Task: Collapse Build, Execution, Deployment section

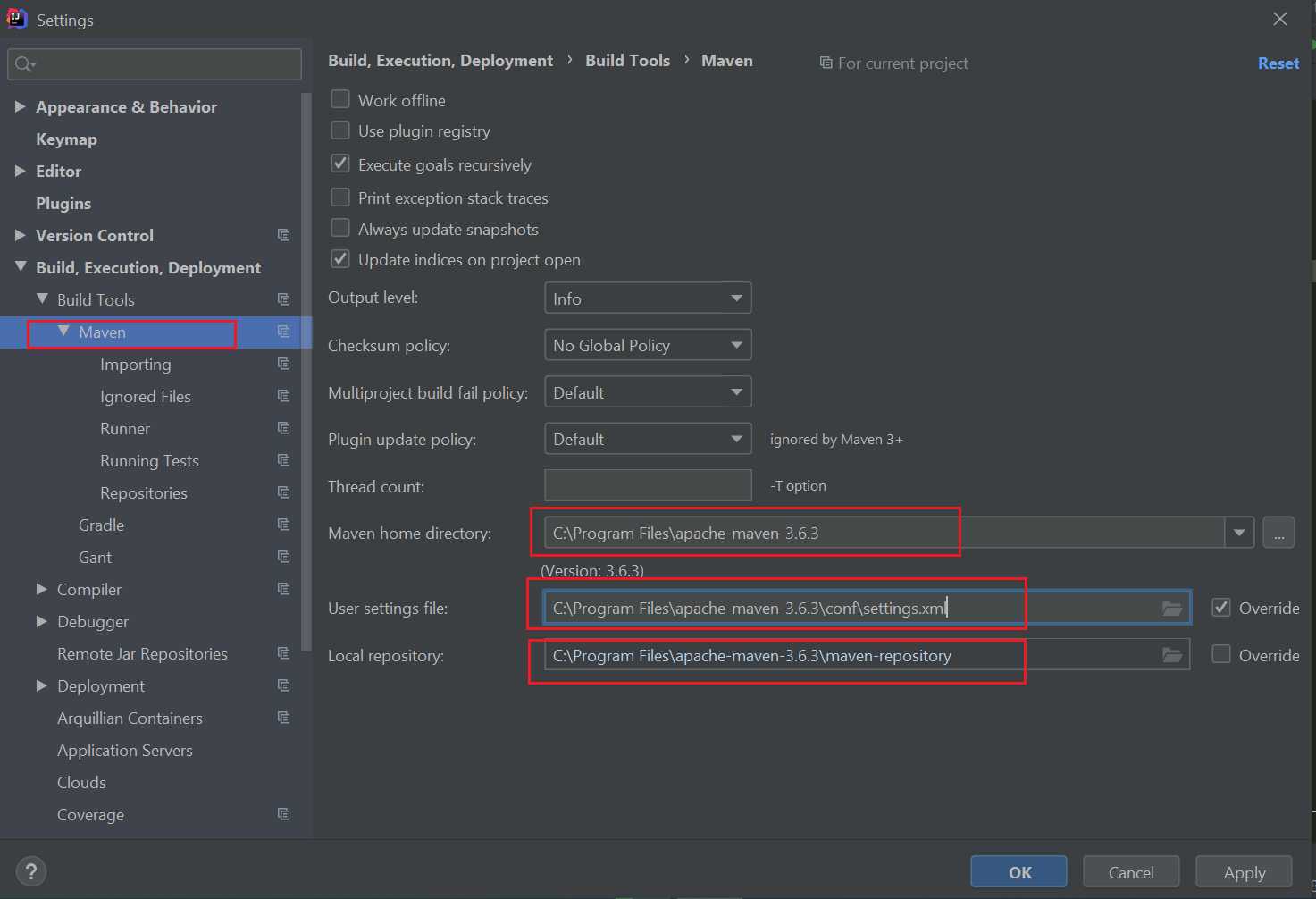Action: click(x=21, y=266)
